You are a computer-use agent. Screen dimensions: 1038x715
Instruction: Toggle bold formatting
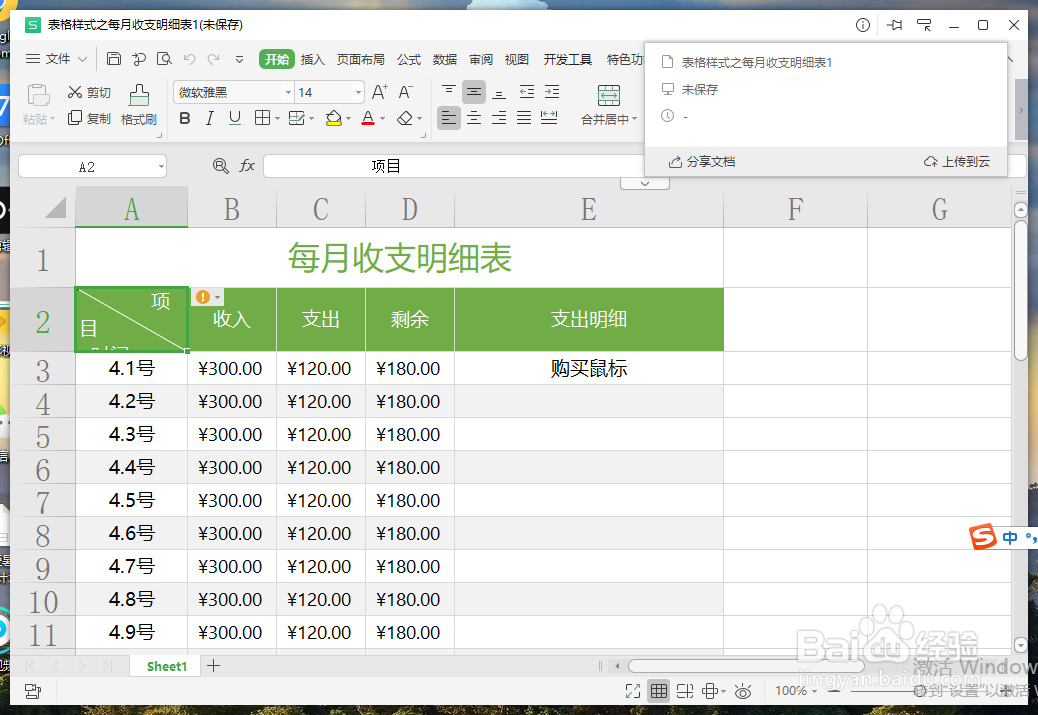pyautogui.click(x=184, y=118)
